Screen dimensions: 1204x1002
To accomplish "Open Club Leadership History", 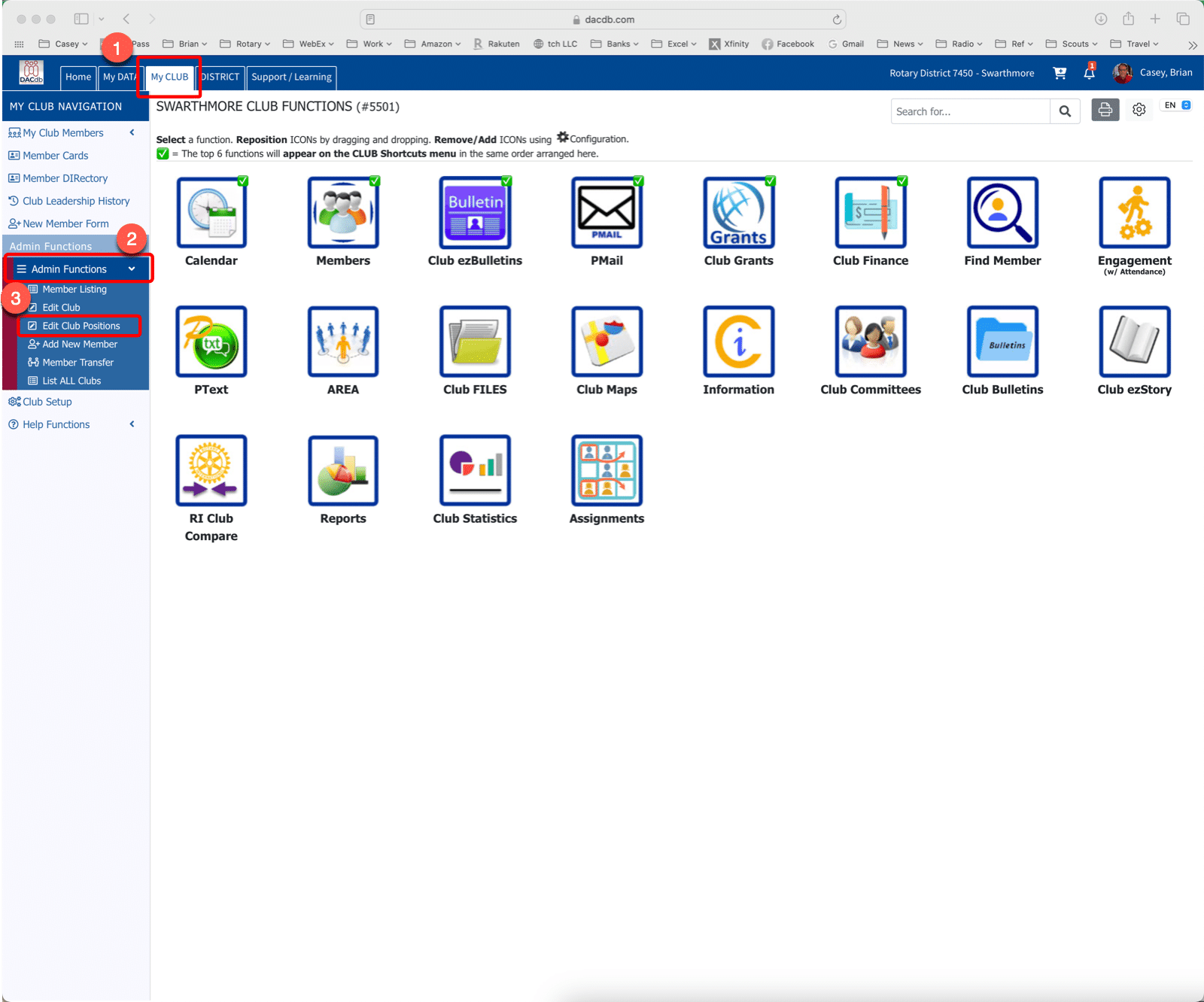I will (x=75, y=201).
